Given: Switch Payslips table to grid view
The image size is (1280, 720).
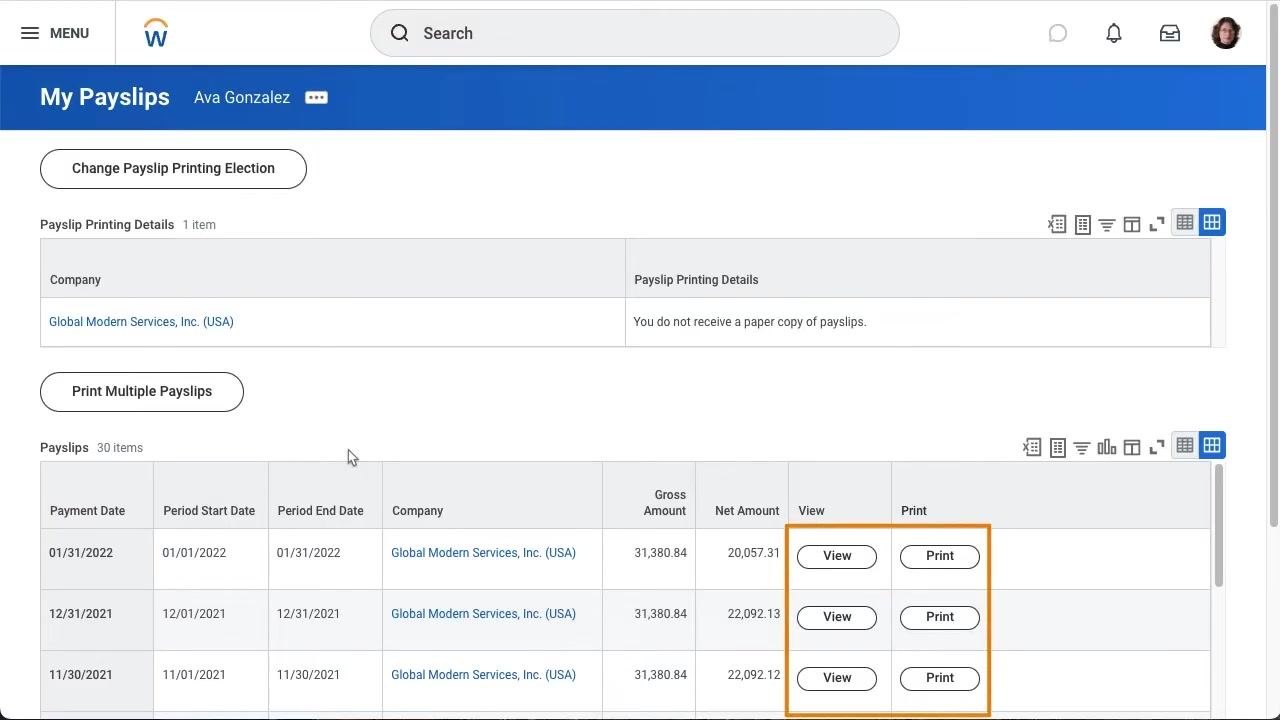Looking at the screenshot, I should (x=1212, y=445).
